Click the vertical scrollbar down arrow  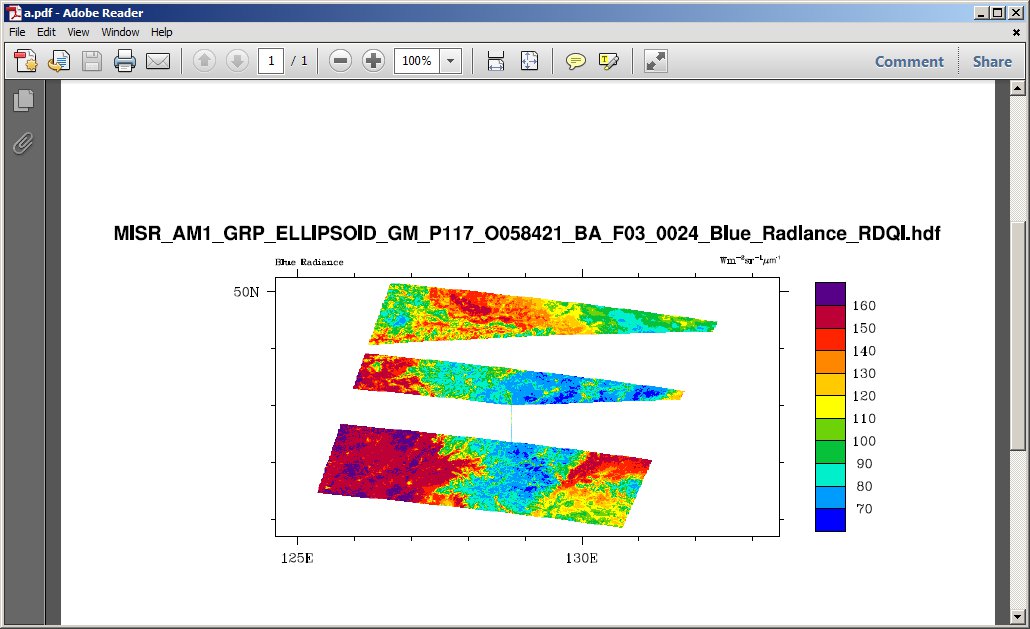(1017, 616)
